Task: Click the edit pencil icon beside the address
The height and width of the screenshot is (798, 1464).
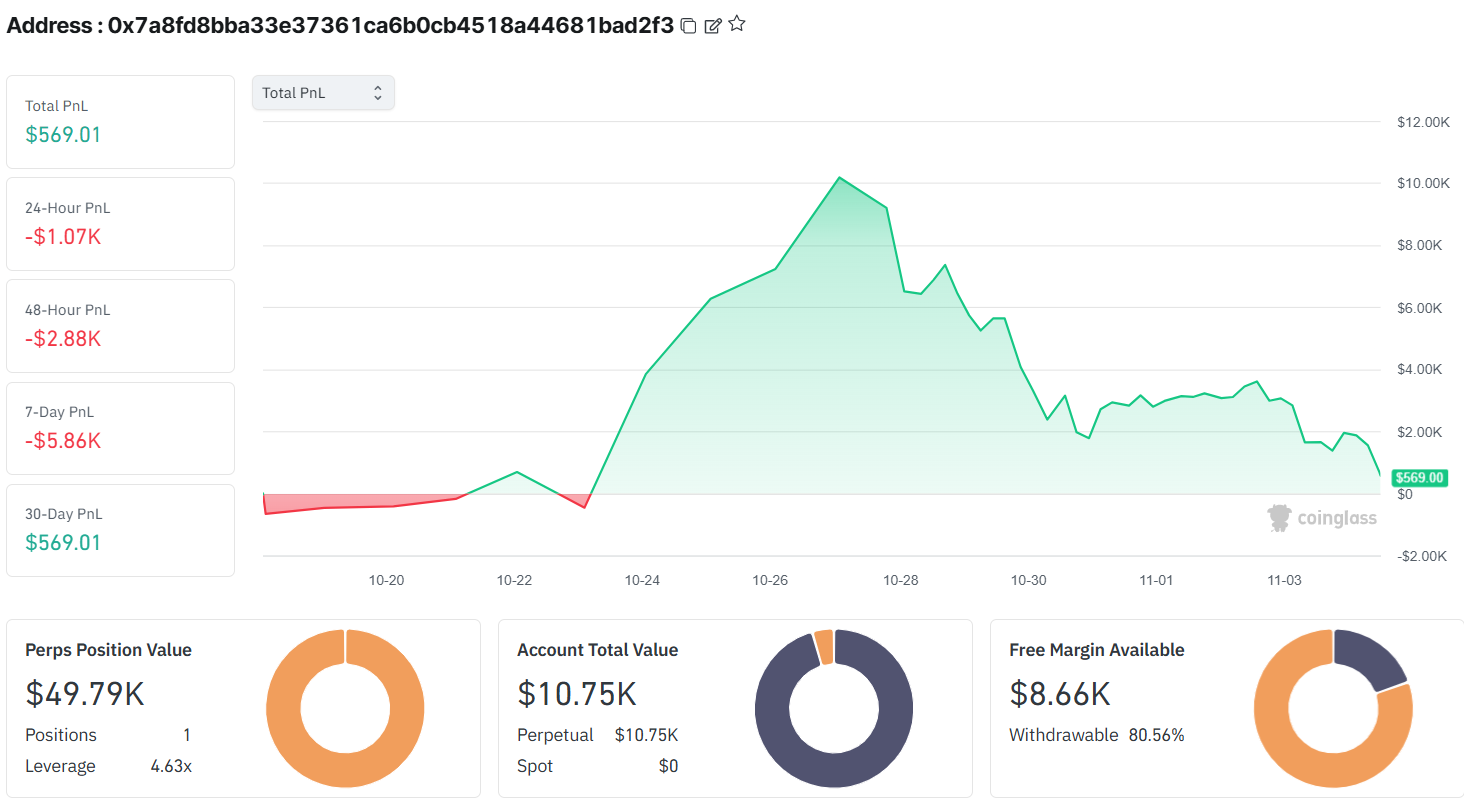Action: coord(713,26)
